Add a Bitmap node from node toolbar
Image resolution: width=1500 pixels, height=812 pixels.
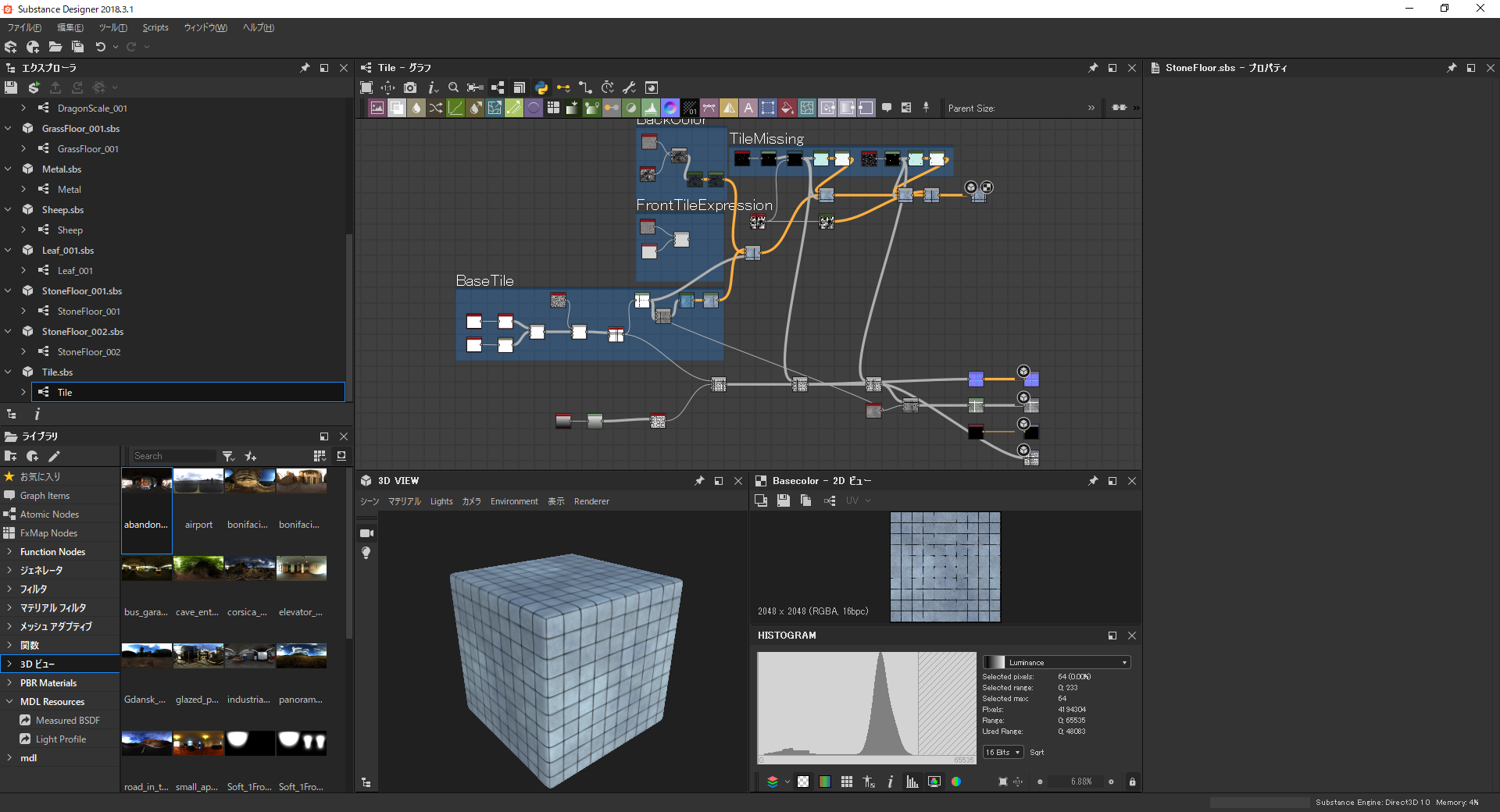point(377,108)
